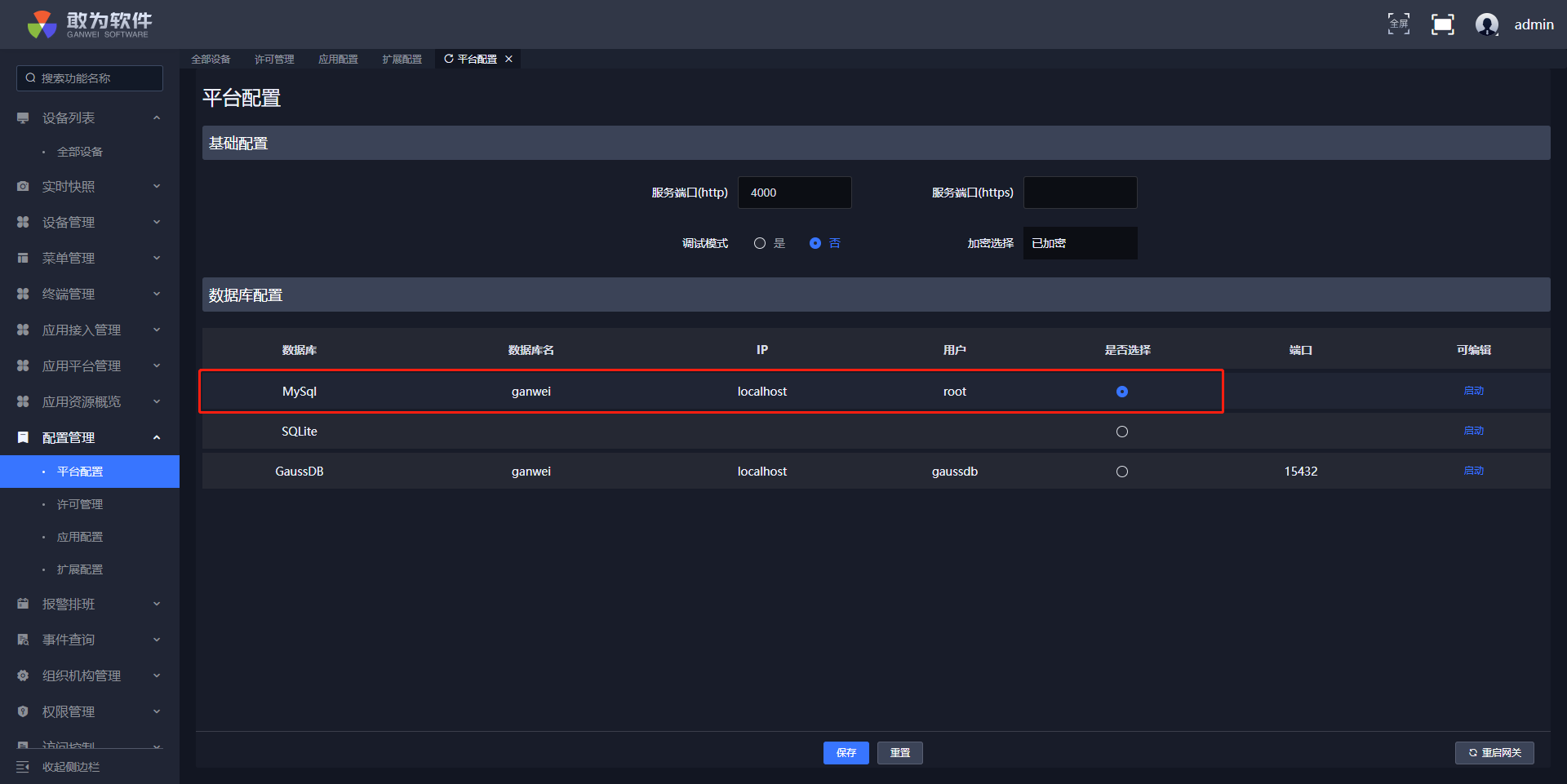The width and height of the screenshot is (1567, 784).
Task: Switch to the 扩展配置 tab
Action: click(x=402, y=60)
